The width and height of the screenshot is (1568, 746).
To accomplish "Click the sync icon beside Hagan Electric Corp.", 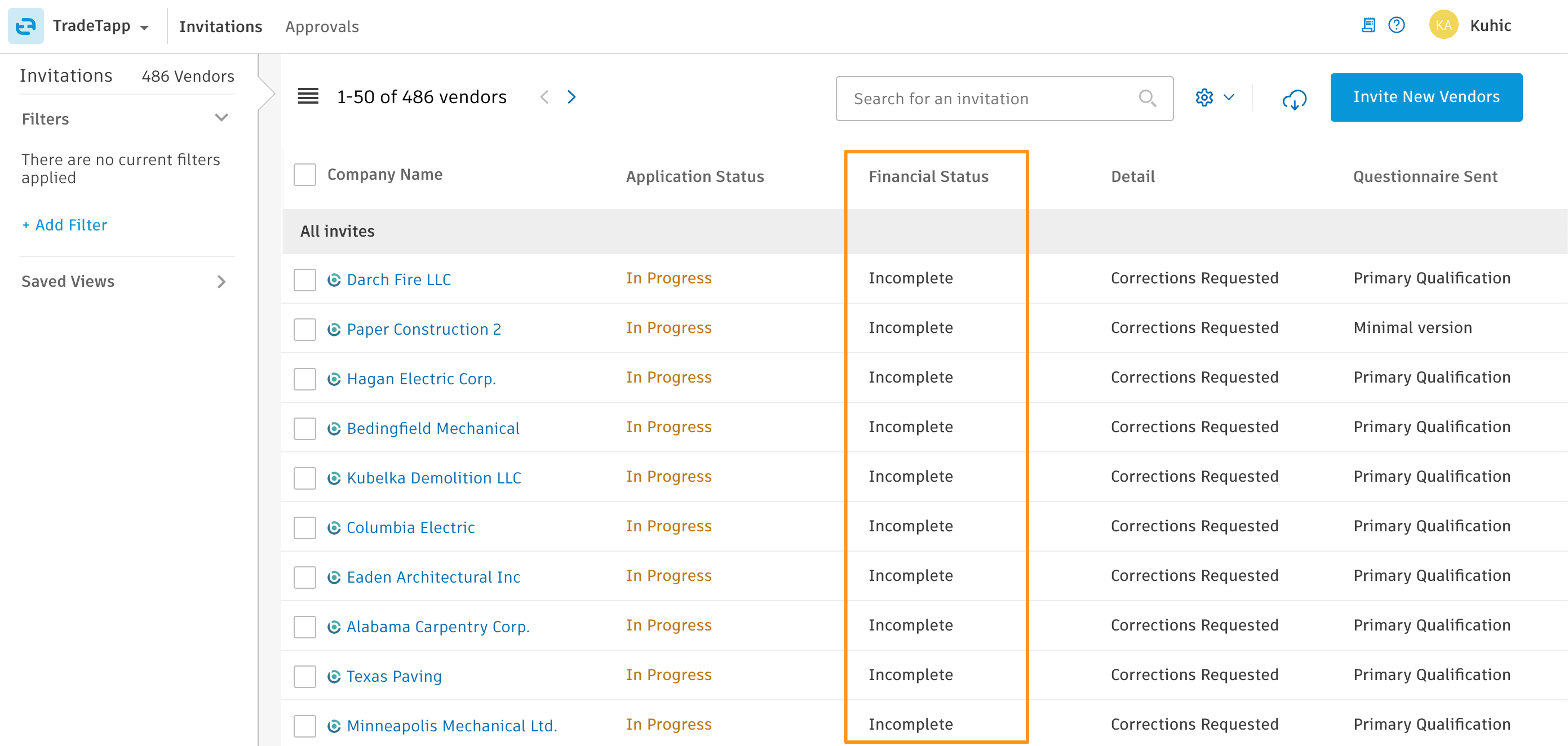I will (334, 379).
